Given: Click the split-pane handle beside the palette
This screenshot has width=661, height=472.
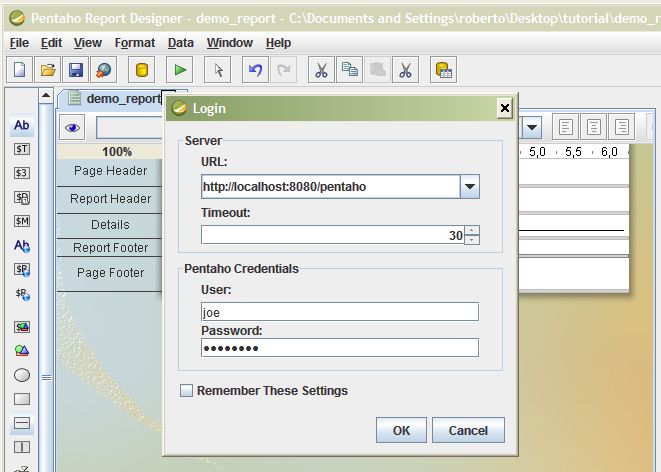Looking at the screenshot, I should coord(46,377).
